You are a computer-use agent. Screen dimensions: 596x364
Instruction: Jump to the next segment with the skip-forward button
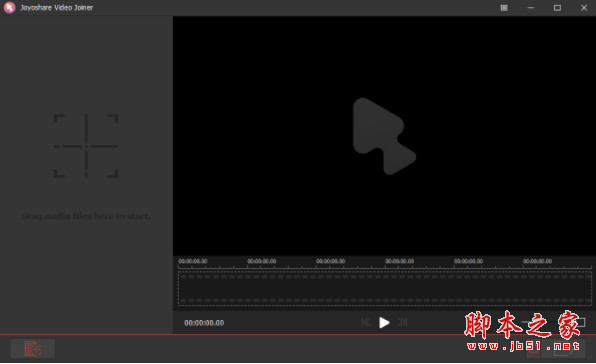tap(403, 323)
